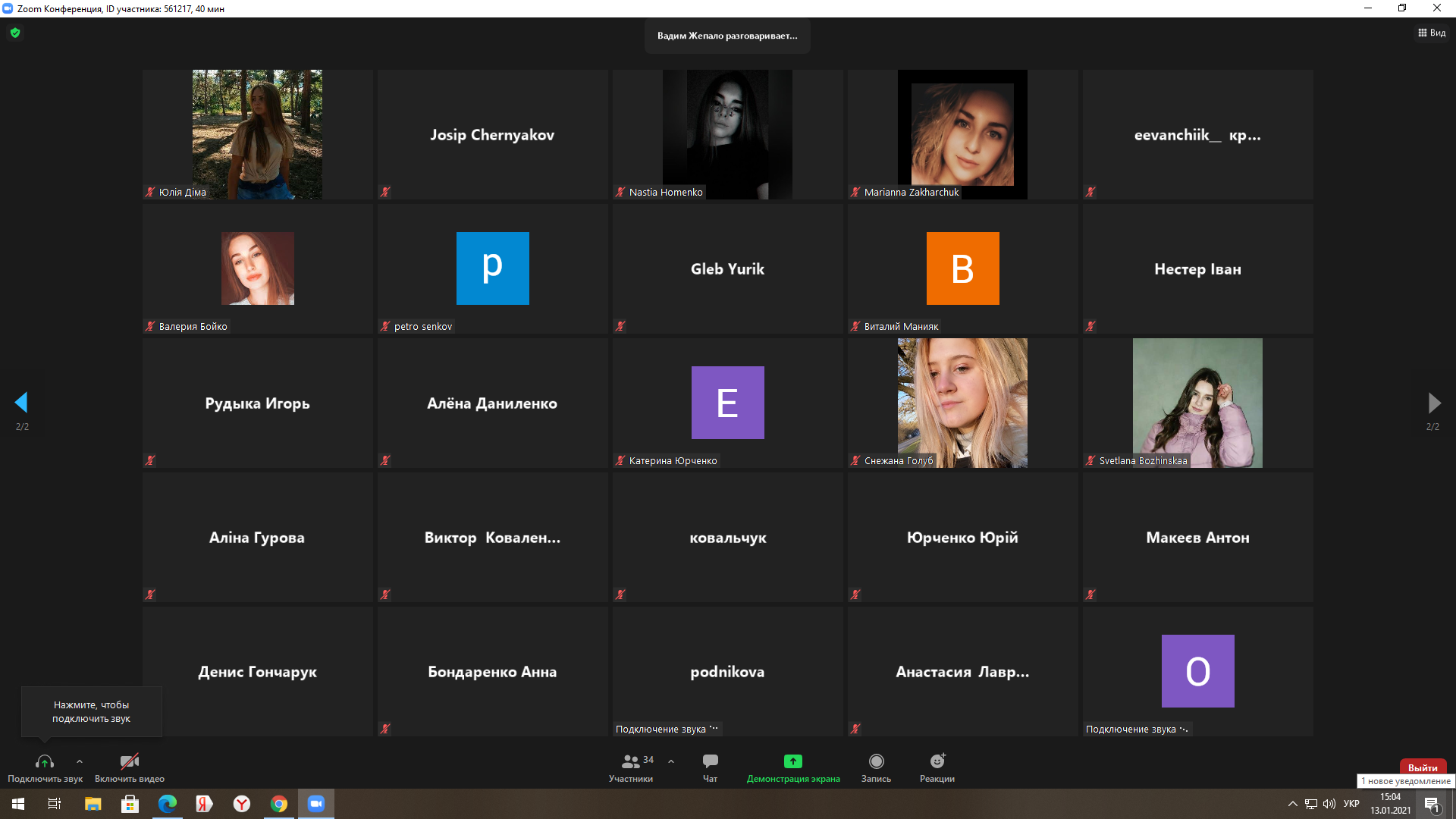
Task: Go to previous page with left blue arrow
Action: click(x=21, y=402)
